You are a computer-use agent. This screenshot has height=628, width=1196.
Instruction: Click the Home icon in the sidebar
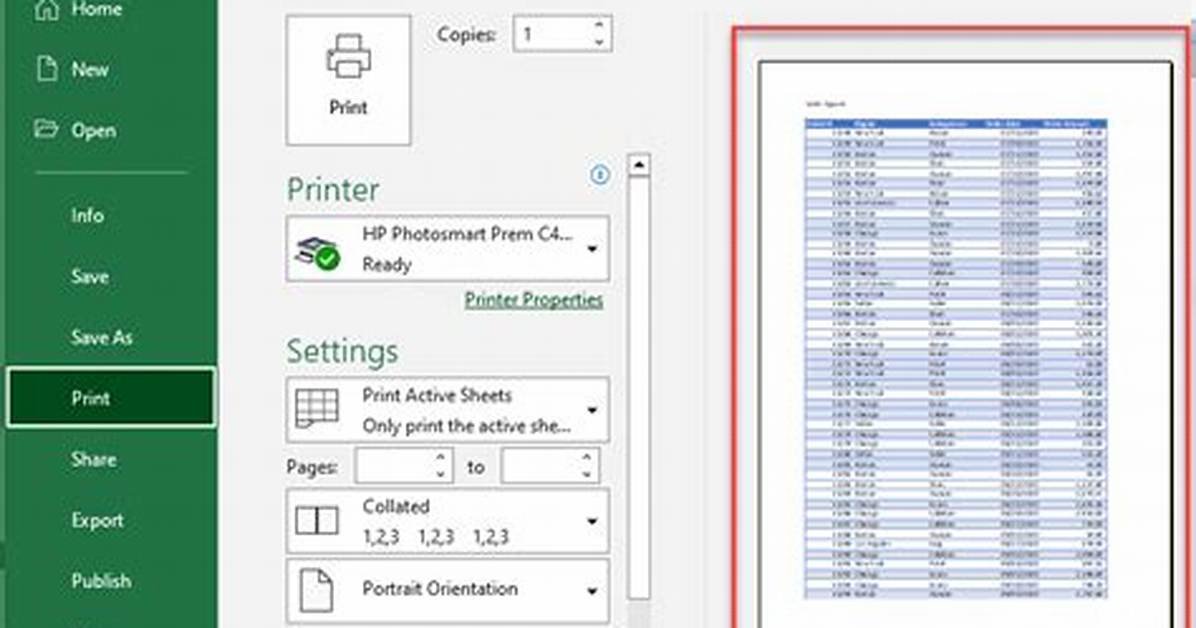(47, 9)
